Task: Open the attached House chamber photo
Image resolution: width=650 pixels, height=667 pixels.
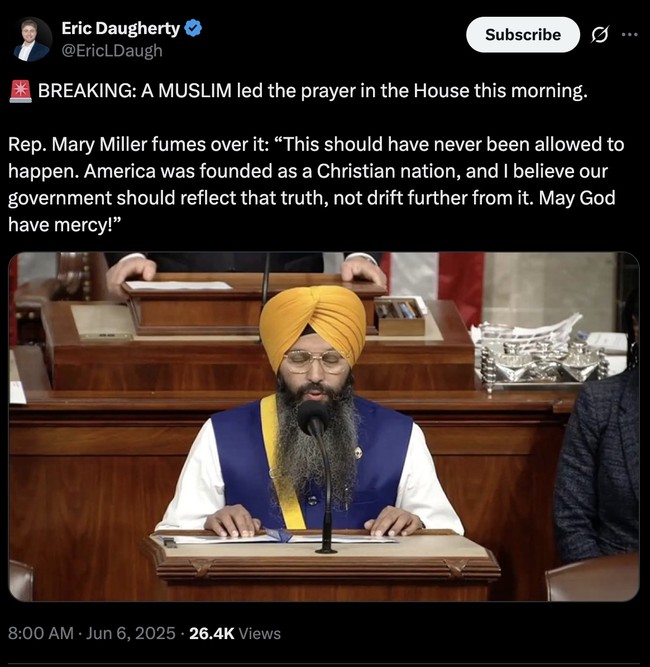Action: point(324,426)
